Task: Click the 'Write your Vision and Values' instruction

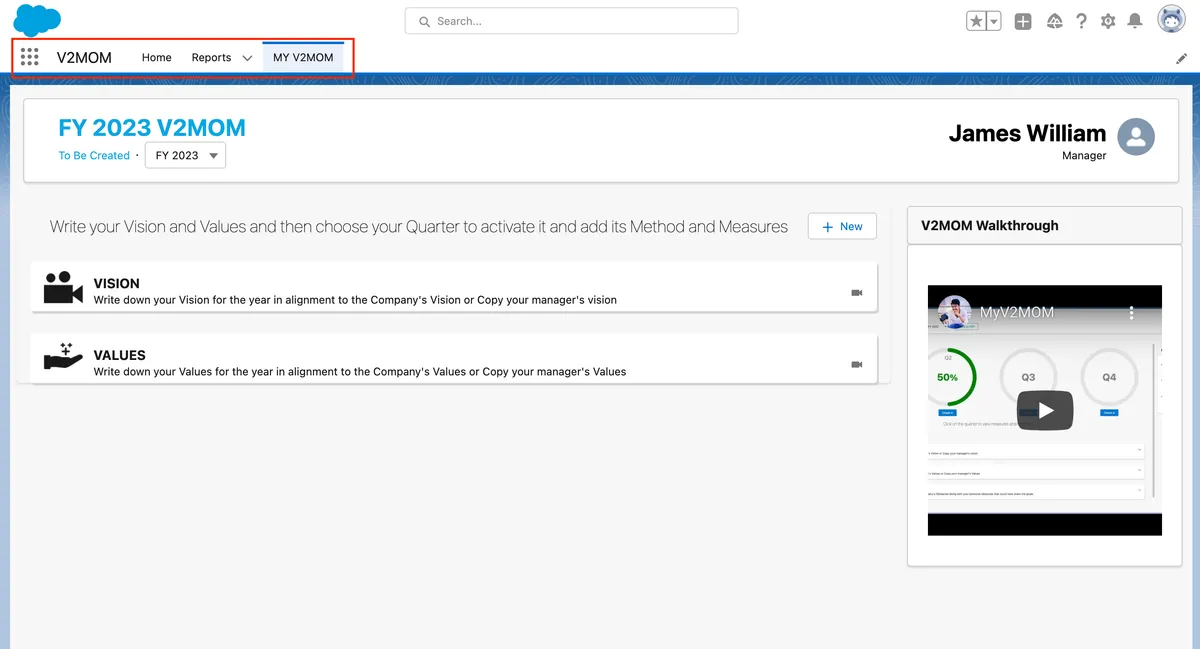Action: click(x=419, y=227)
